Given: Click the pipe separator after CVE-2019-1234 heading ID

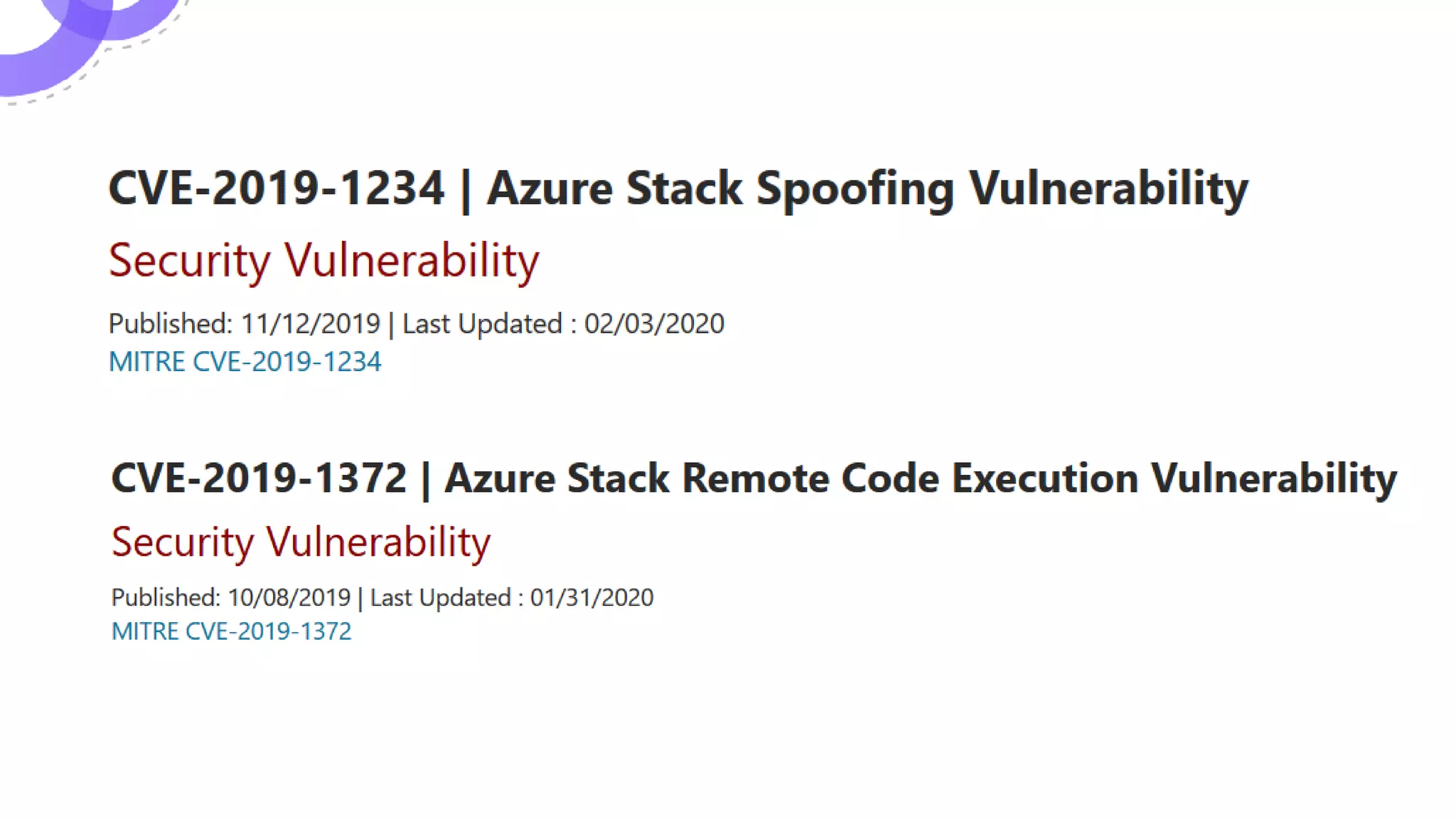Looking at the screenshot, I should (x=466, y=190).
